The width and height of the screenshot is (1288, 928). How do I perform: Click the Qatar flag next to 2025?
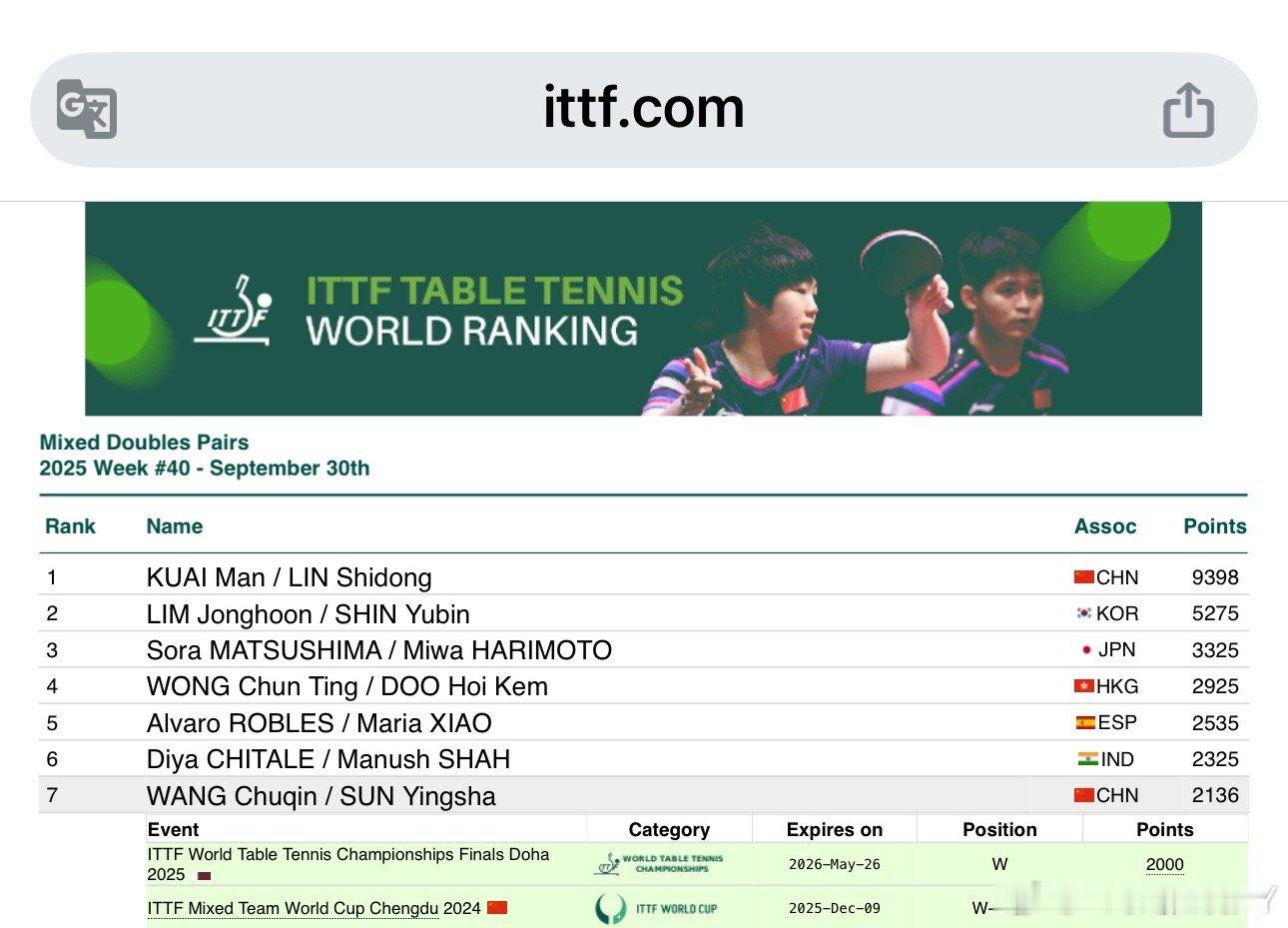[x=204, y=876]
